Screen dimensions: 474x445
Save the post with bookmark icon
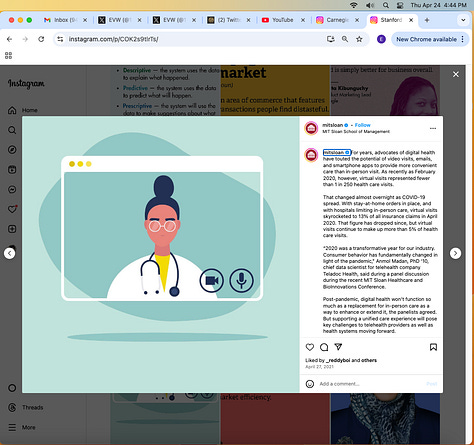point(433,347)
